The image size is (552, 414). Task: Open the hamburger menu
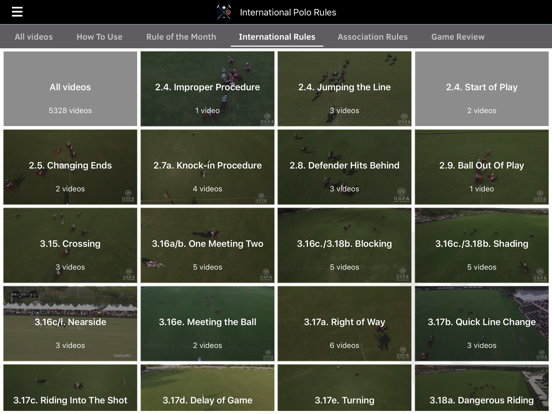[x=17, y=12]
